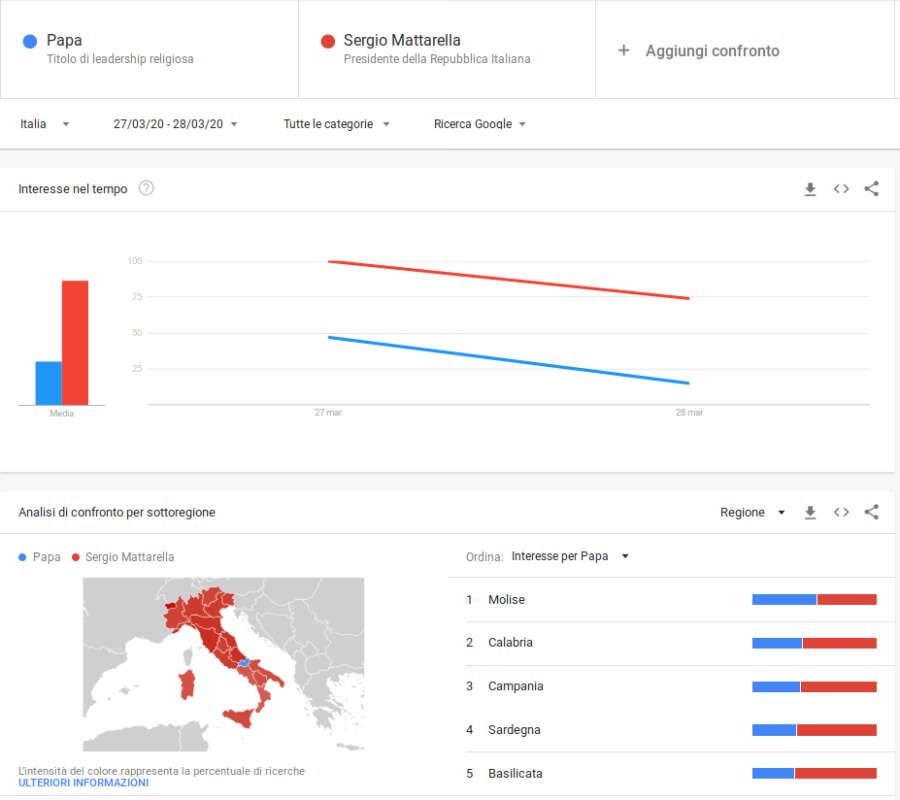
Task: Expand the Tutte le categorie filter
Action: 336,124
